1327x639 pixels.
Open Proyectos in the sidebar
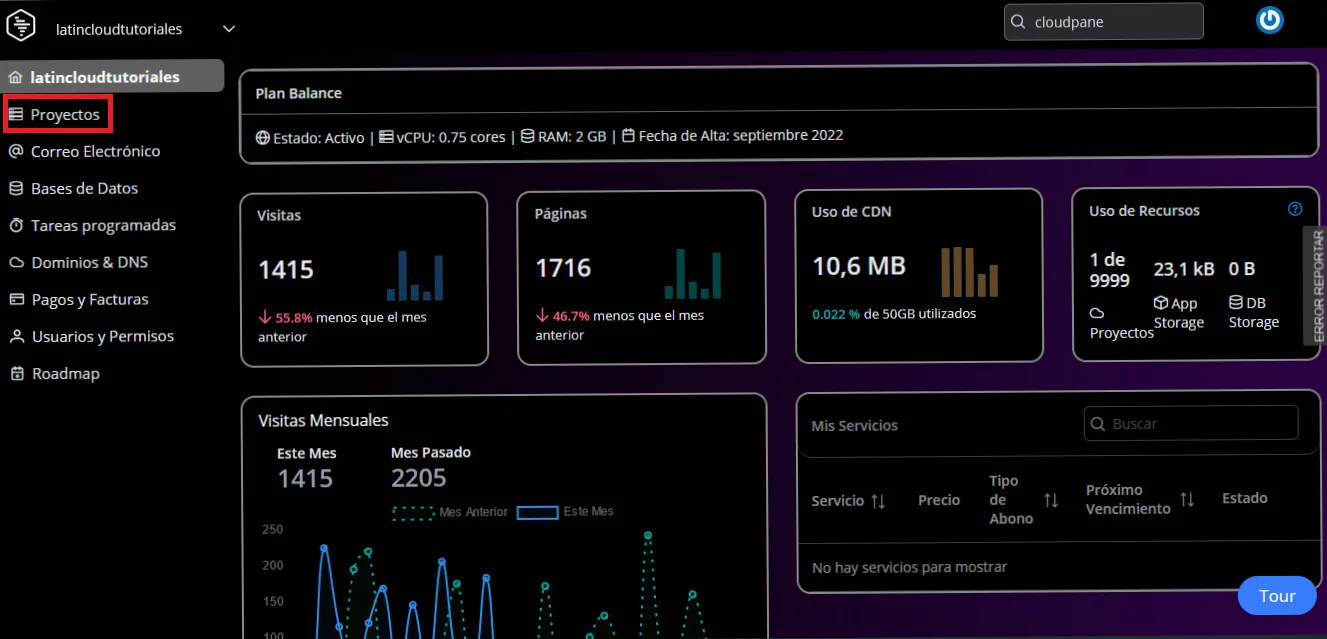coord(65,115)
